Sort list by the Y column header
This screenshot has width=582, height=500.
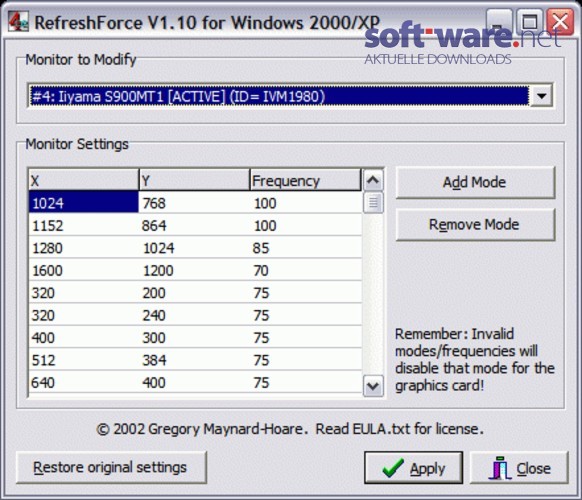[194, 180]
